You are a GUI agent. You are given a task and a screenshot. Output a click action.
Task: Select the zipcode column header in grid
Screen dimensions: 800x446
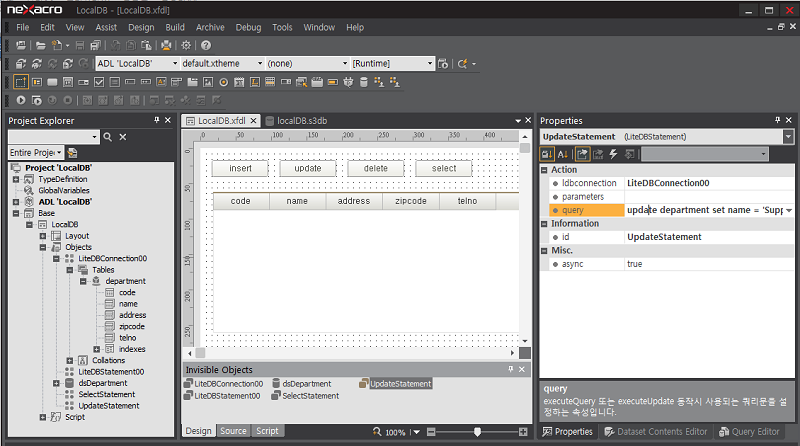pyautogui.click(x=411, y=201)
